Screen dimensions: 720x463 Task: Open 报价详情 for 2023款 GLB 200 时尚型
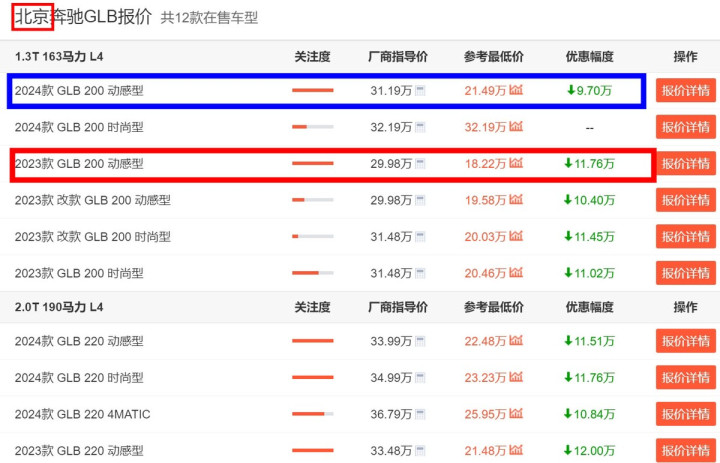(x=686, y=273)
